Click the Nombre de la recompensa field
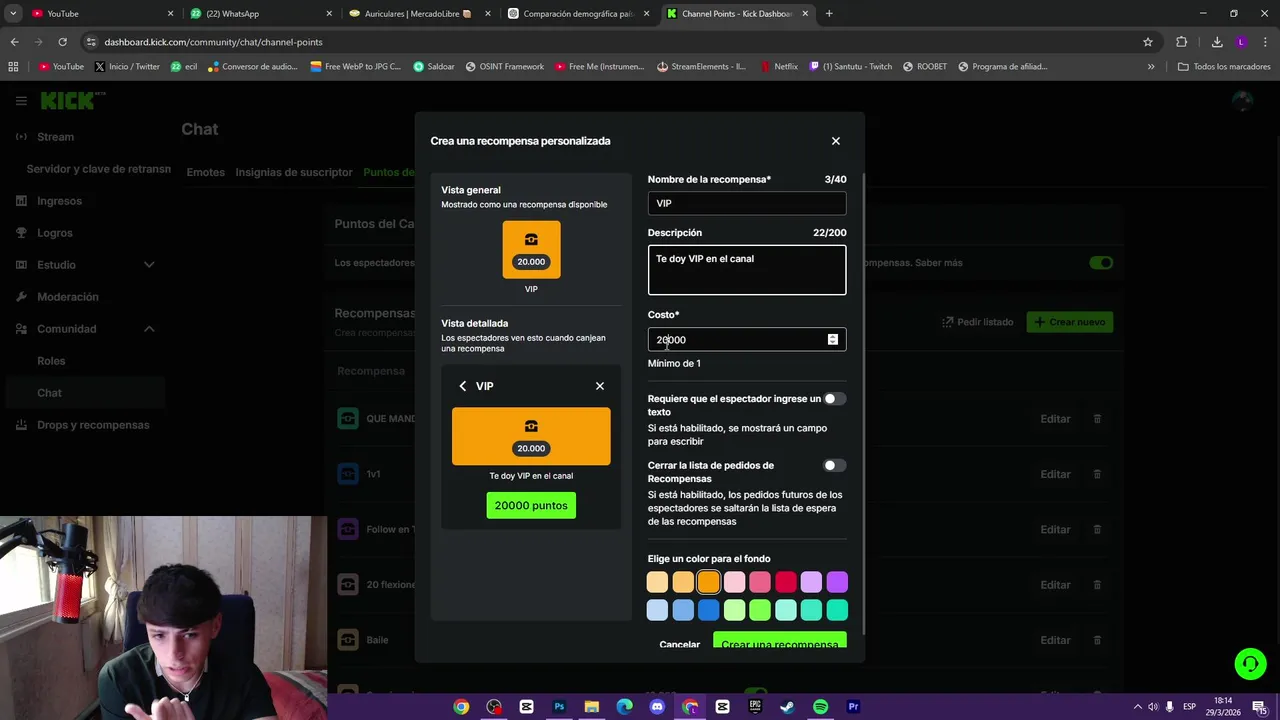Image resolution: width=1280 pixels, height=720 pixels. tap(747, 203)
